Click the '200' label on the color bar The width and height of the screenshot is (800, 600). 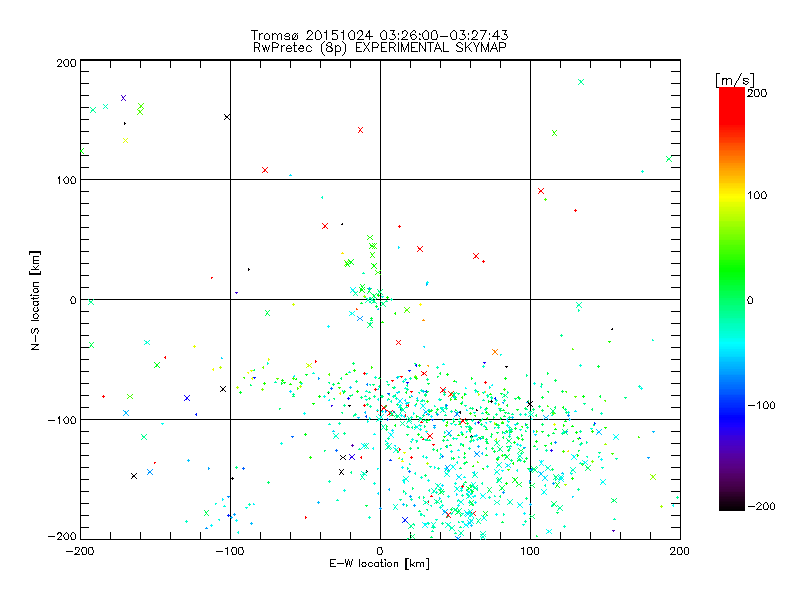(757, 93)
